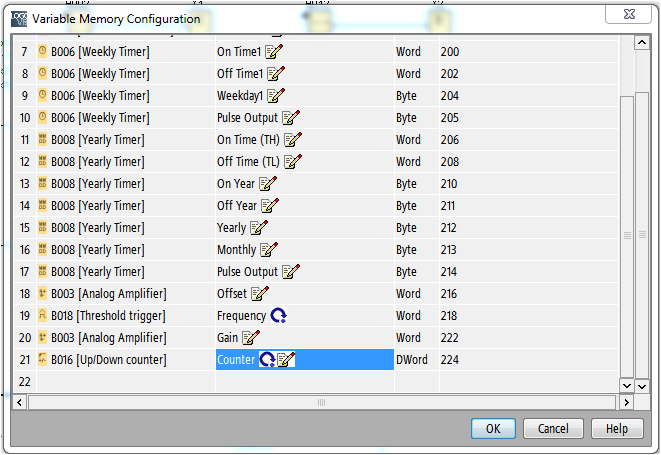
Task: Click the edit icon beside Offset
Action: coord(260,293)
